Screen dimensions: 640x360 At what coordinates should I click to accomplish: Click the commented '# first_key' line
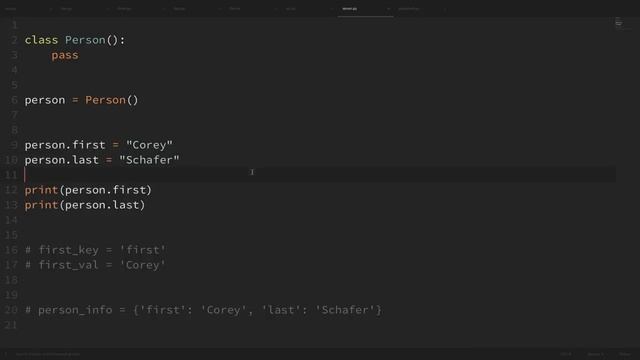(96, 250)
